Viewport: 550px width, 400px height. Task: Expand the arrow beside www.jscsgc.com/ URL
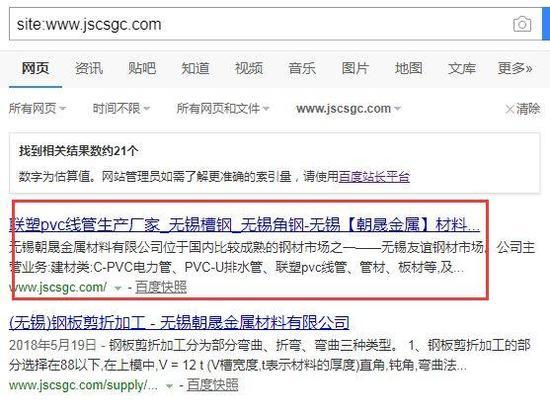[118, 288]
